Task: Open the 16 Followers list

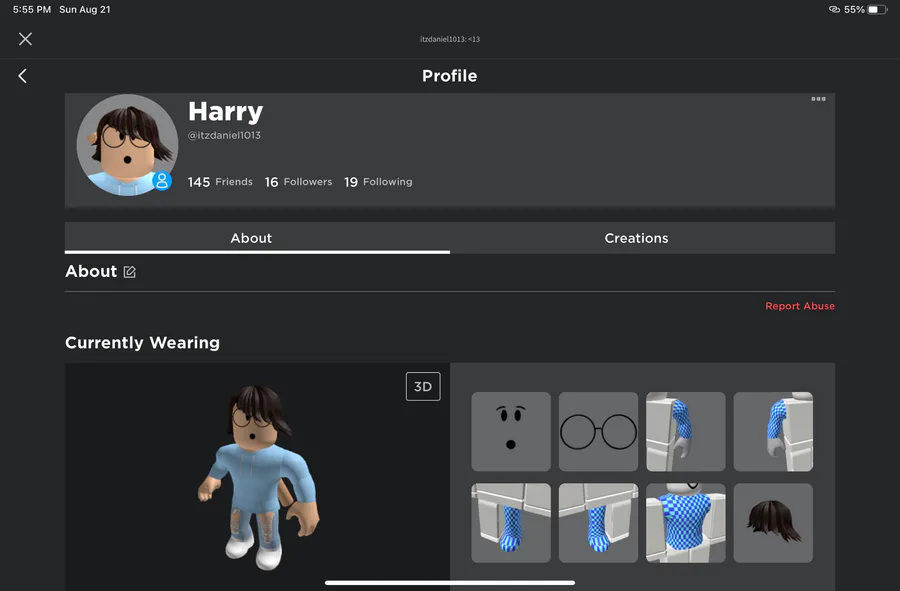Action: [298, 182]
